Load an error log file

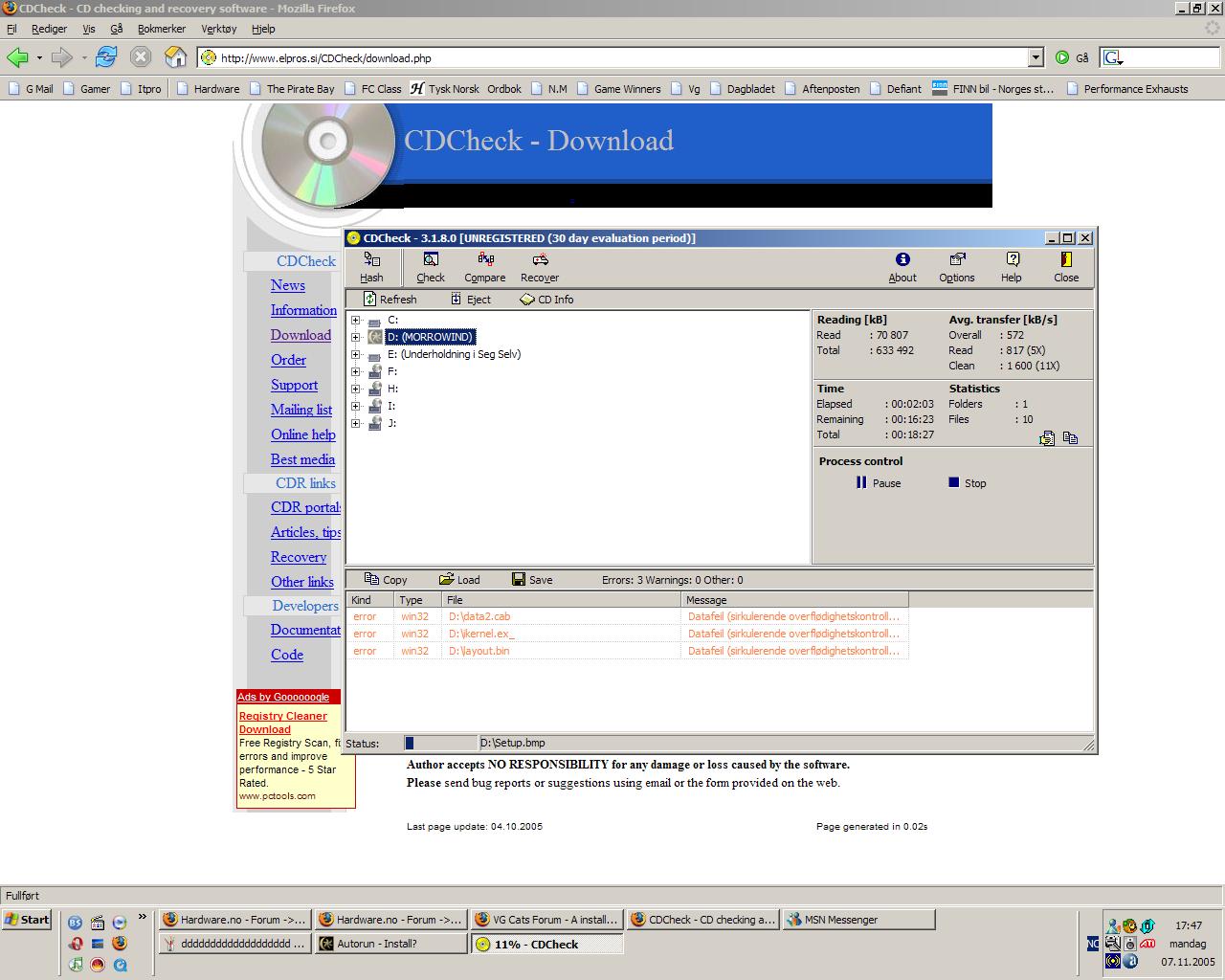(459, 580)
